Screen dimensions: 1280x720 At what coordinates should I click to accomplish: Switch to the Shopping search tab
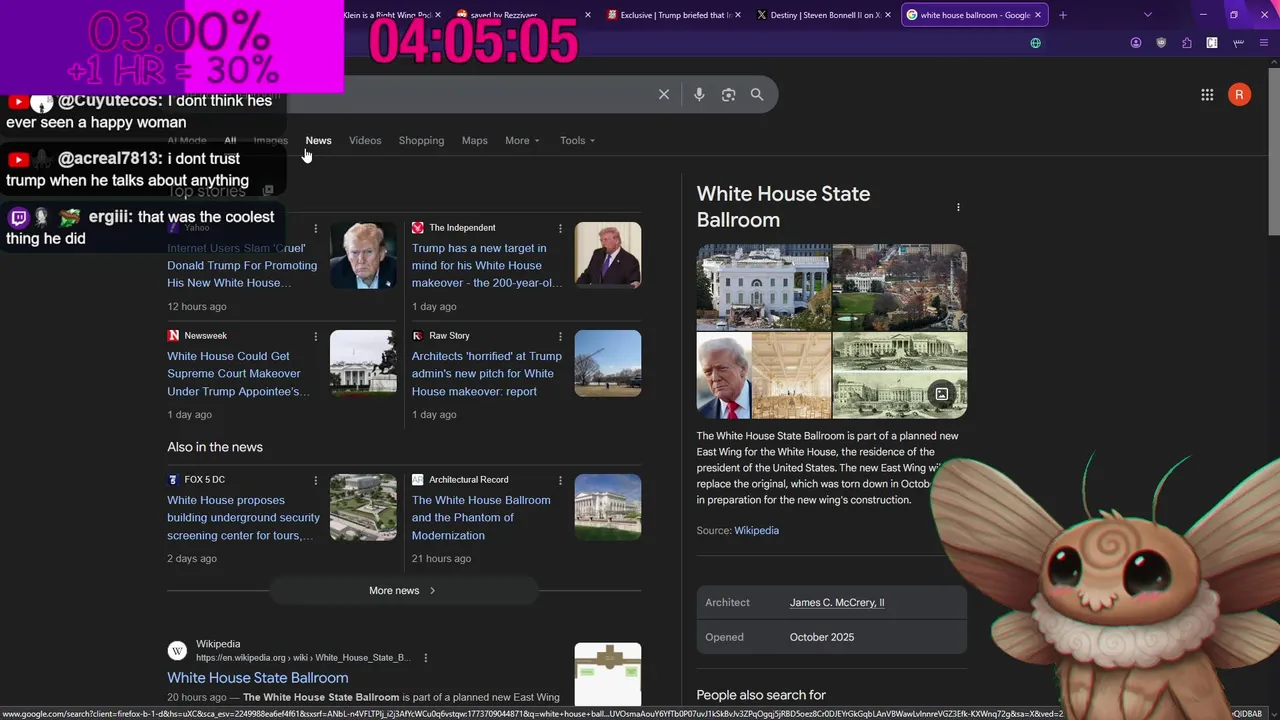coord(421,141)
